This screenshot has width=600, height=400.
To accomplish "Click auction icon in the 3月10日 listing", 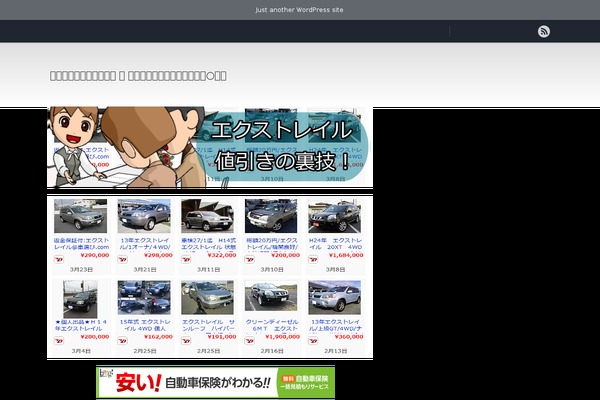I will [249, 260].
